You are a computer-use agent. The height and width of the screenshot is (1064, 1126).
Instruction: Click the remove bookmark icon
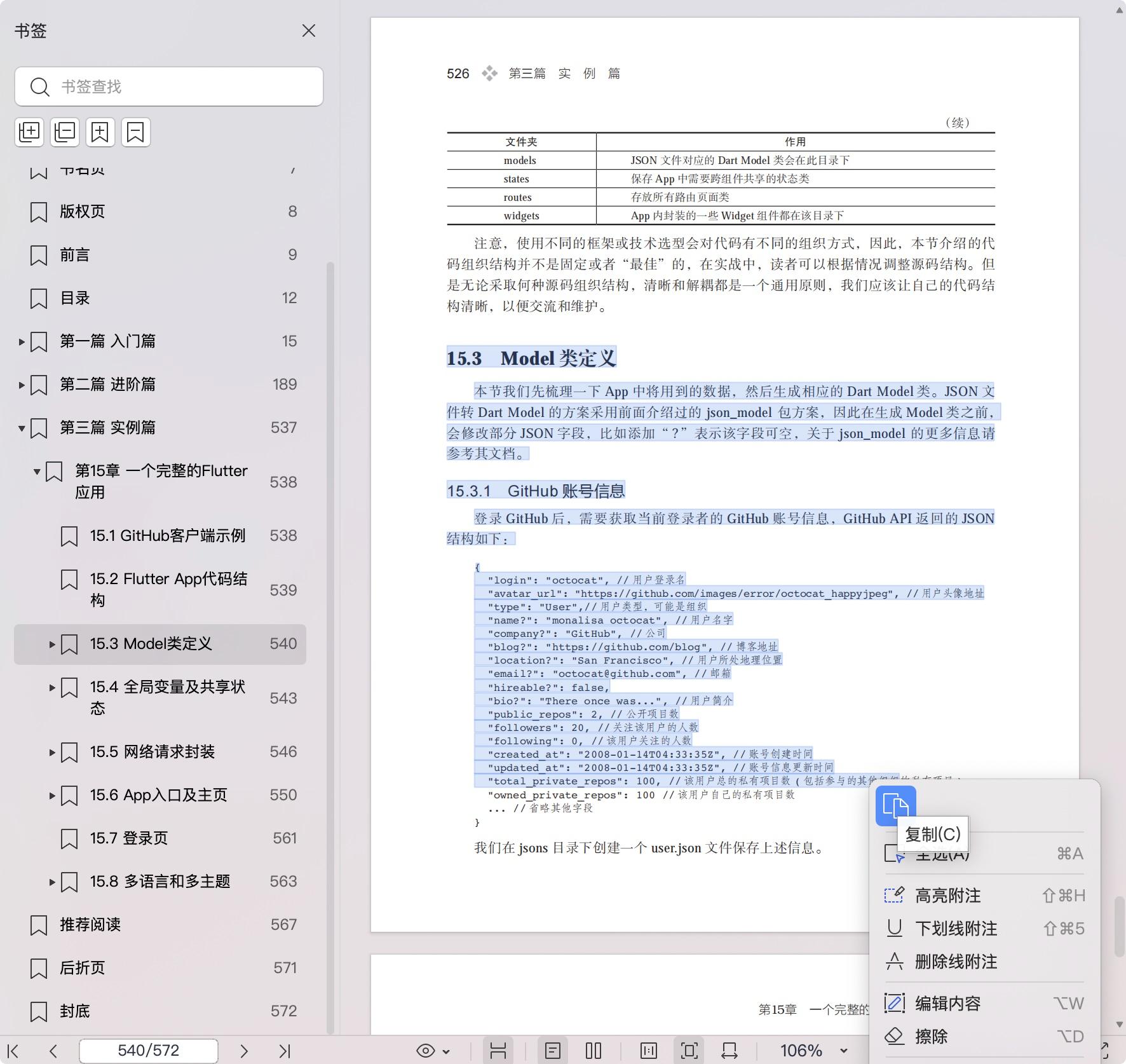136,132
